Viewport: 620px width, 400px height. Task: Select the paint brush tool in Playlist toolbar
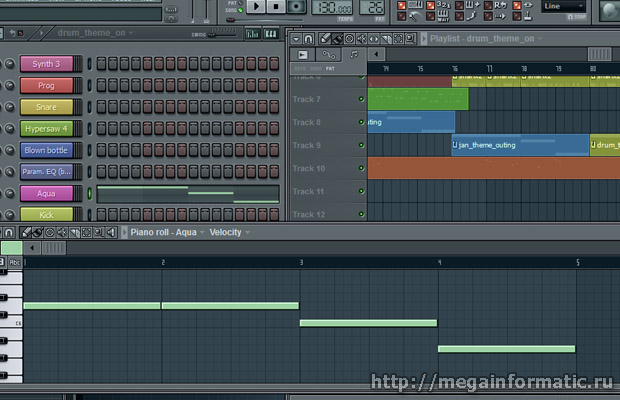pyautogui.click(x=337, y=38)
